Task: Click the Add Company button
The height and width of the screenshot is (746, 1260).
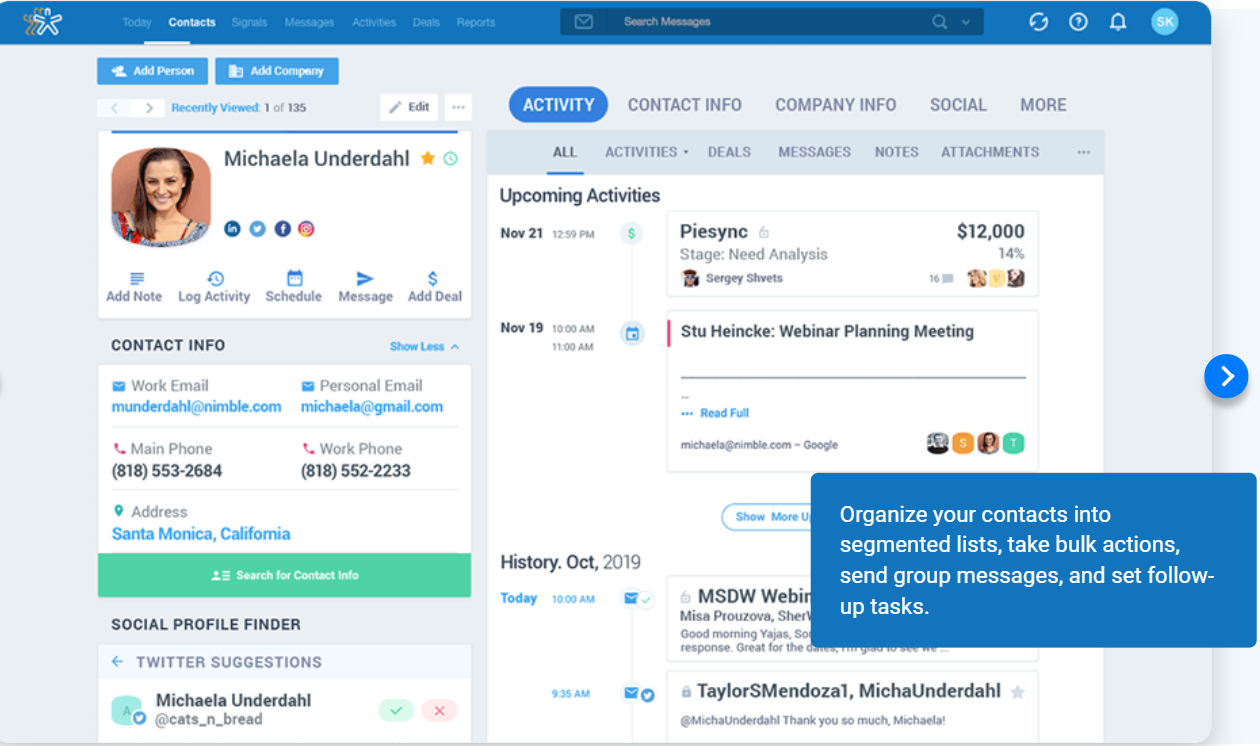Action: click(x=277, y=71)
